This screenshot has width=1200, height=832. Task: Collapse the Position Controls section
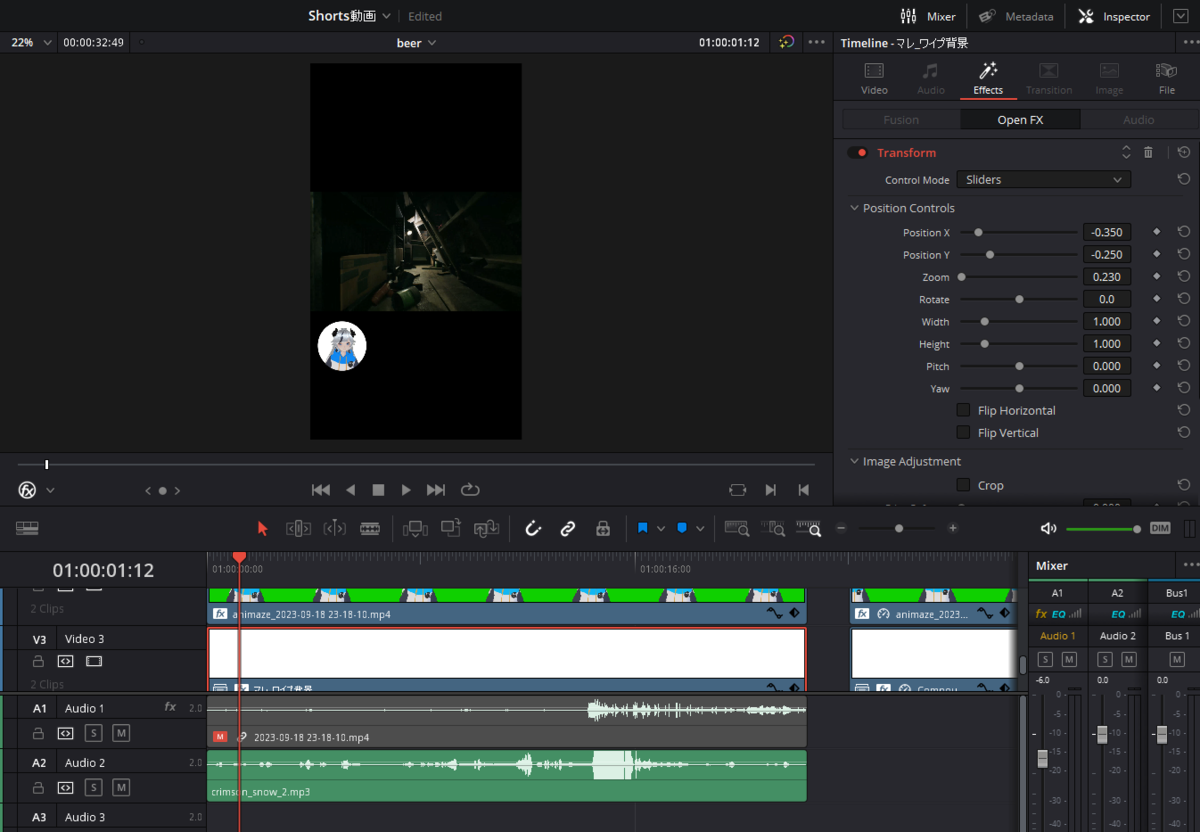854,208
